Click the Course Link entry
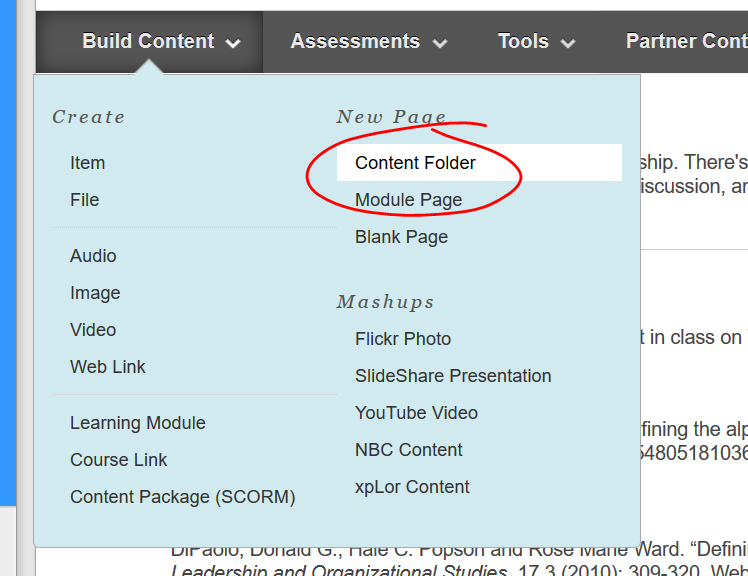 [x=119, y=460]
